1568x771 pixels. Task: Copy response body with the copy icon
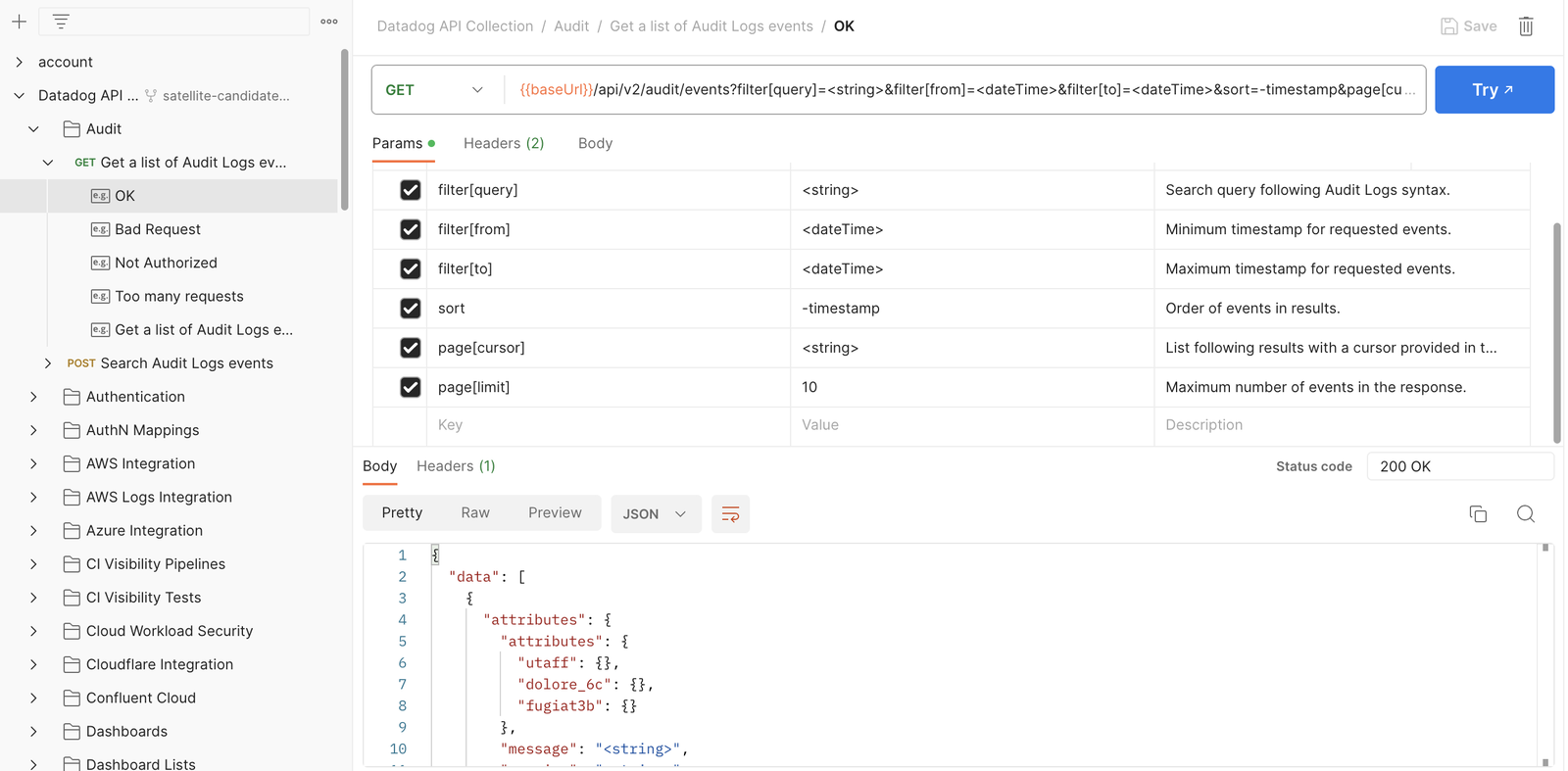coord(1478,514)
